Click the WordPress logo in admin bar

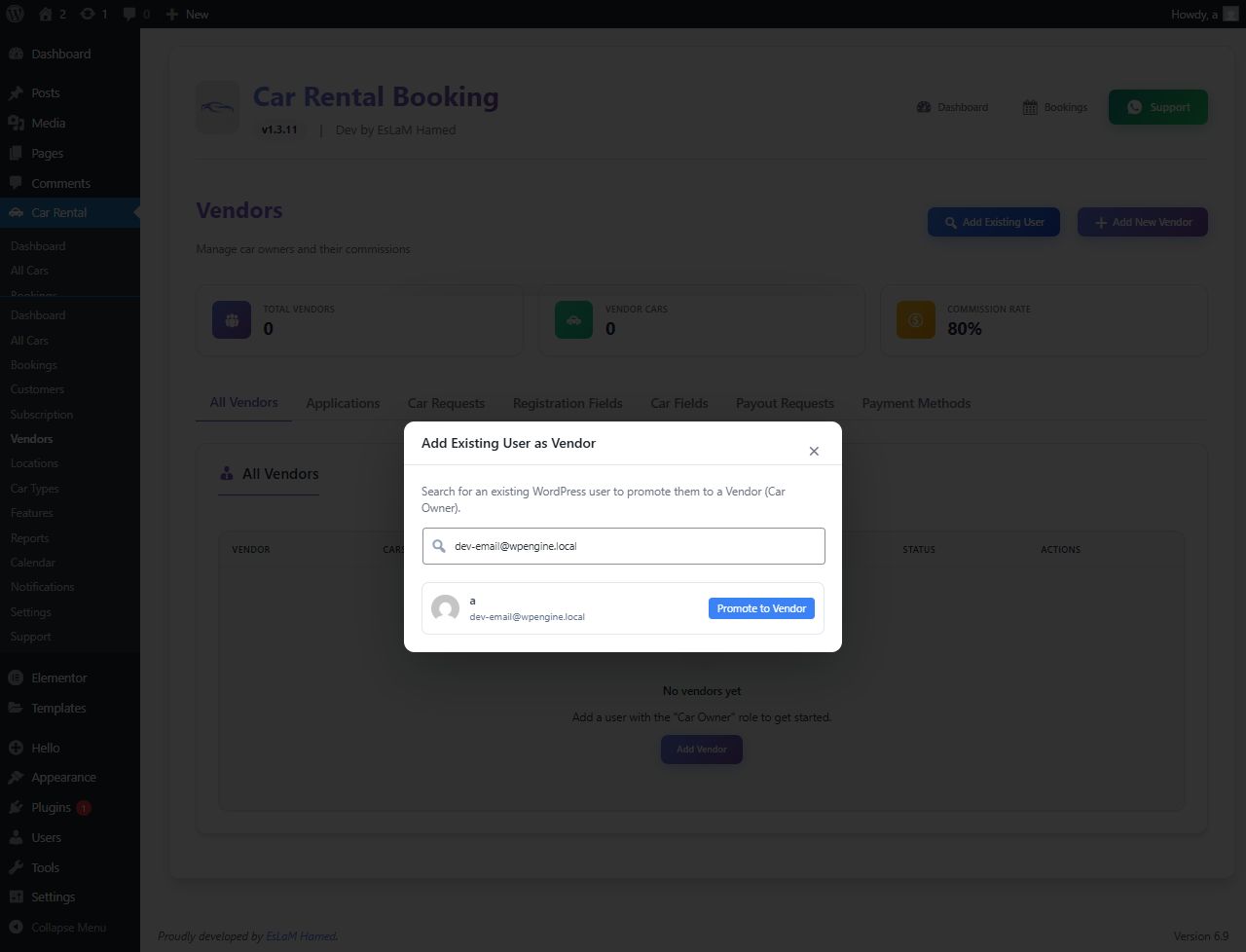[x=15, y=14]
